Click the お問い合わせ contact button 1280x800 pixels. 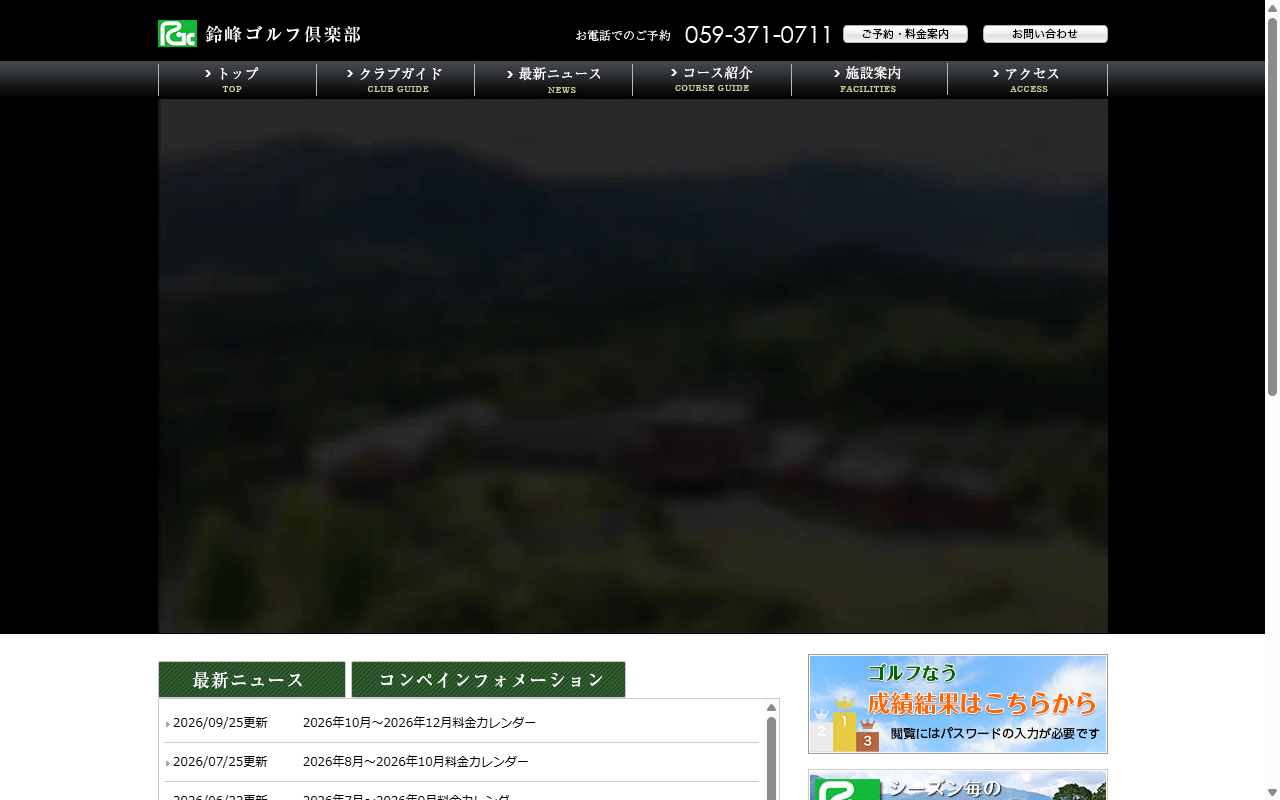pos(1045,34)
